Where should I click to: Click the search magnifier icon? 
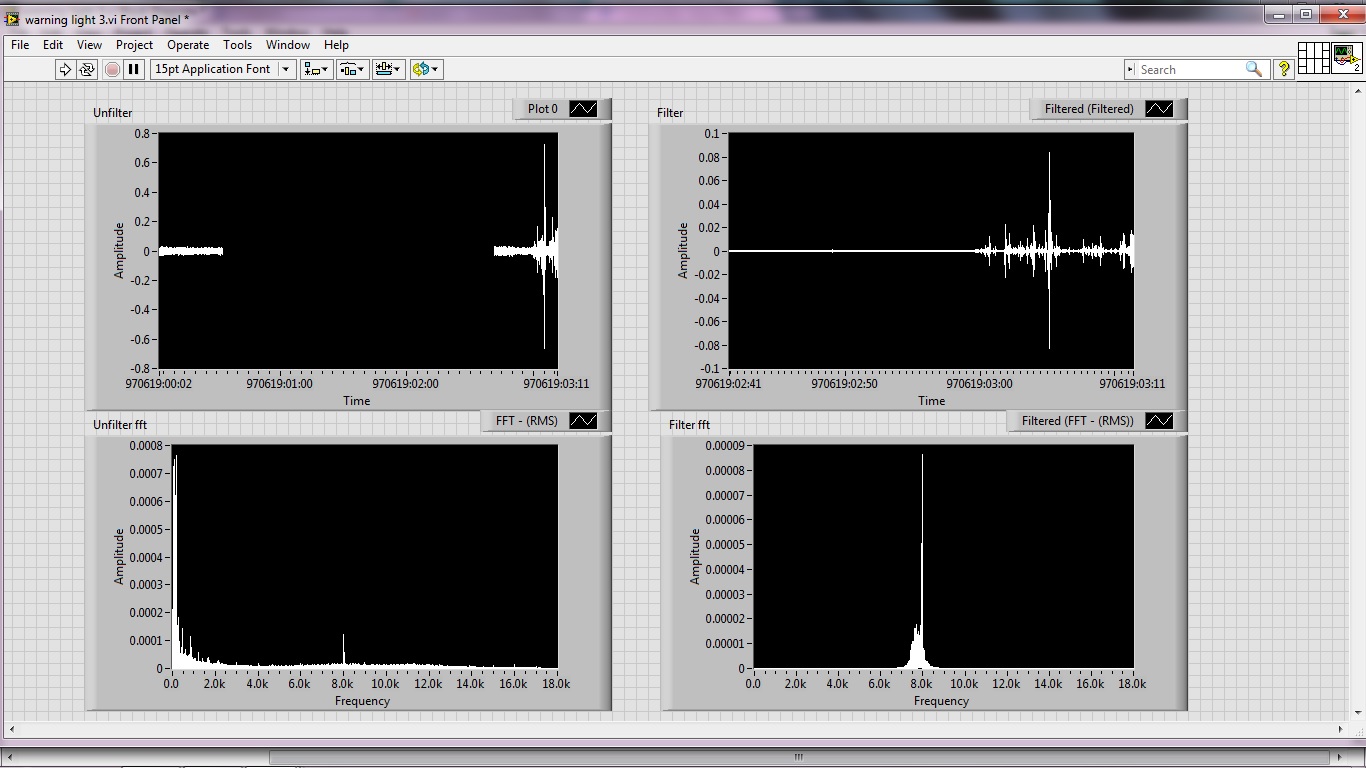(x=1254, y=69)
